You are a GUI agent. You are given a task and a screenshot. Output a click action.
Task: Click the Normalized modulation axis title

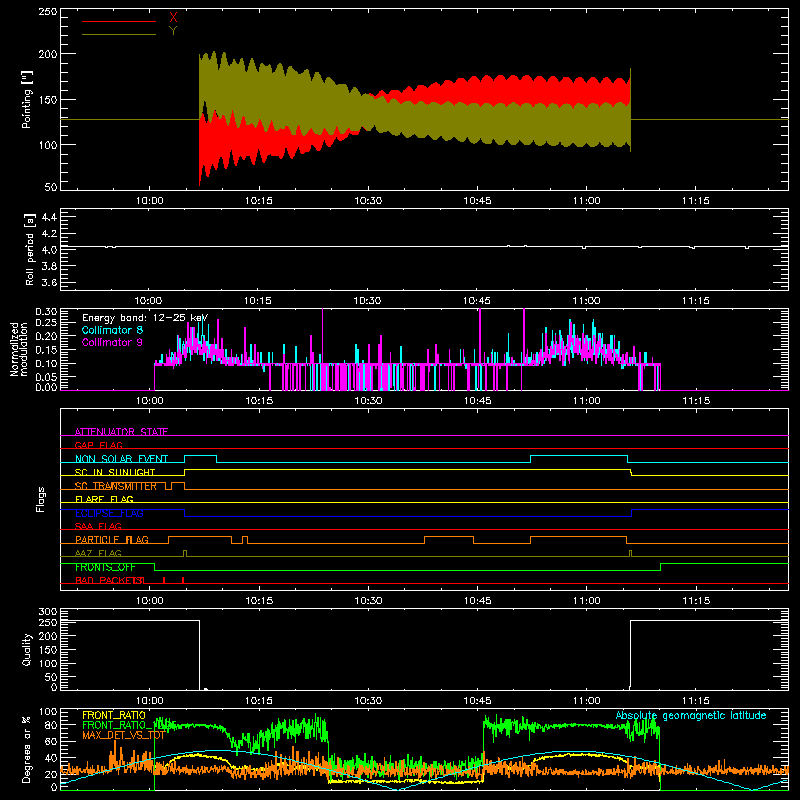pos(19,349)
